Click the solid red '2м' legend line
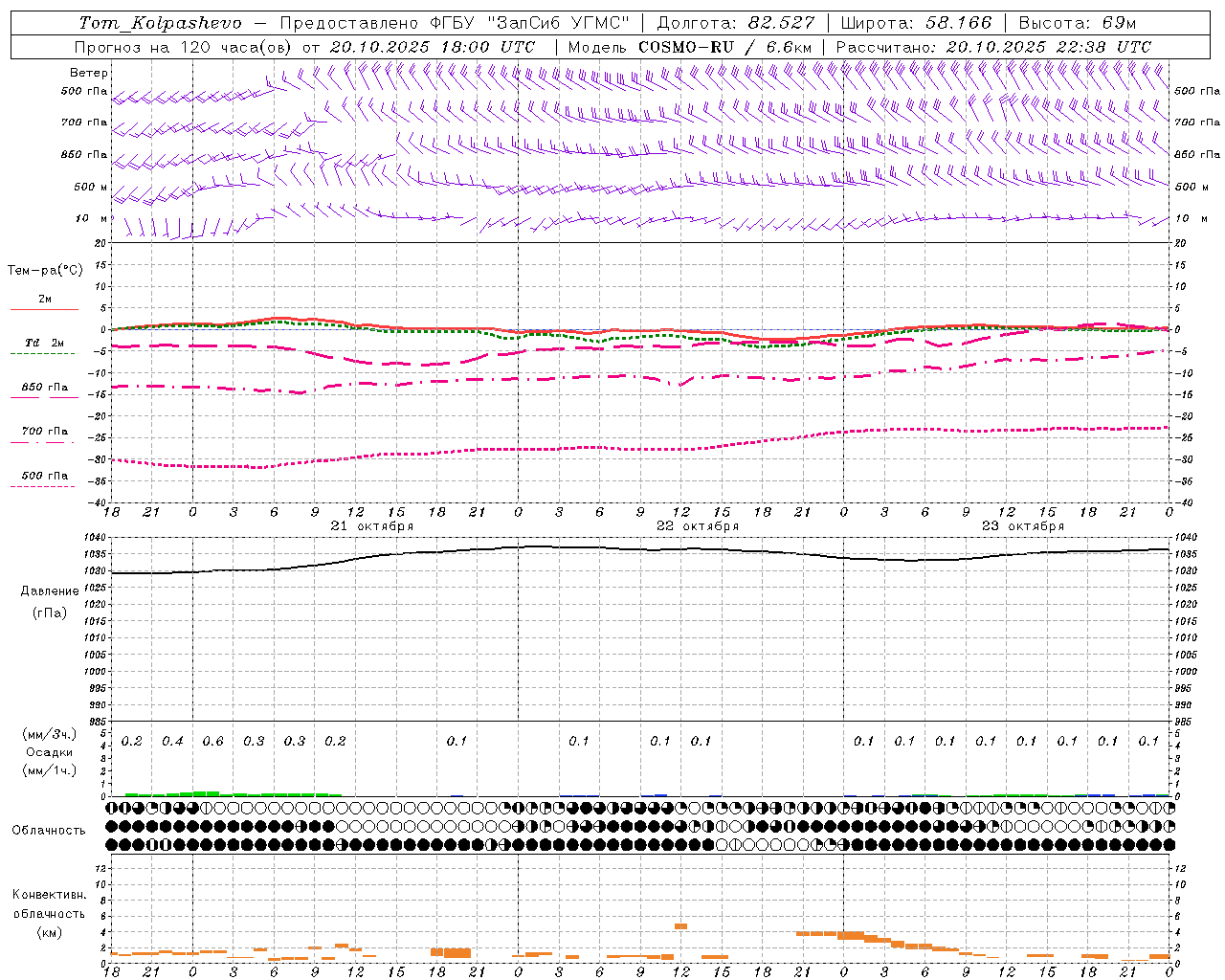This screenshot has height=980, width=1225. (44, 310)
